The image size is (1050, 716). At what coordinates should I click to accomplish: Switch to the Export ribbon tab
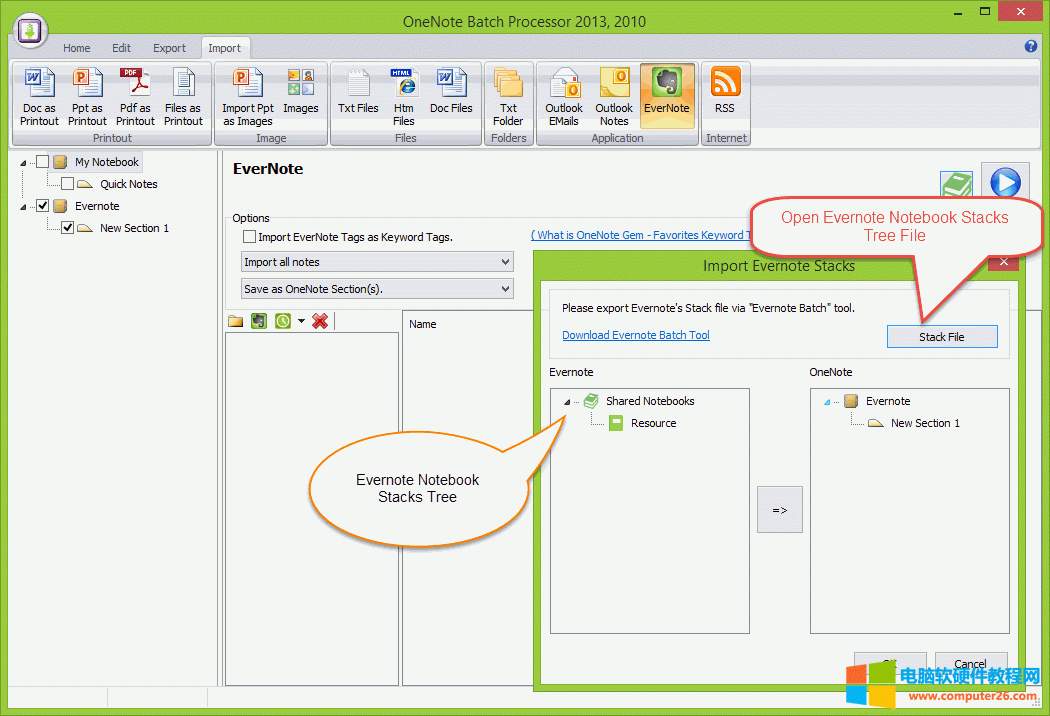[169, 47]
